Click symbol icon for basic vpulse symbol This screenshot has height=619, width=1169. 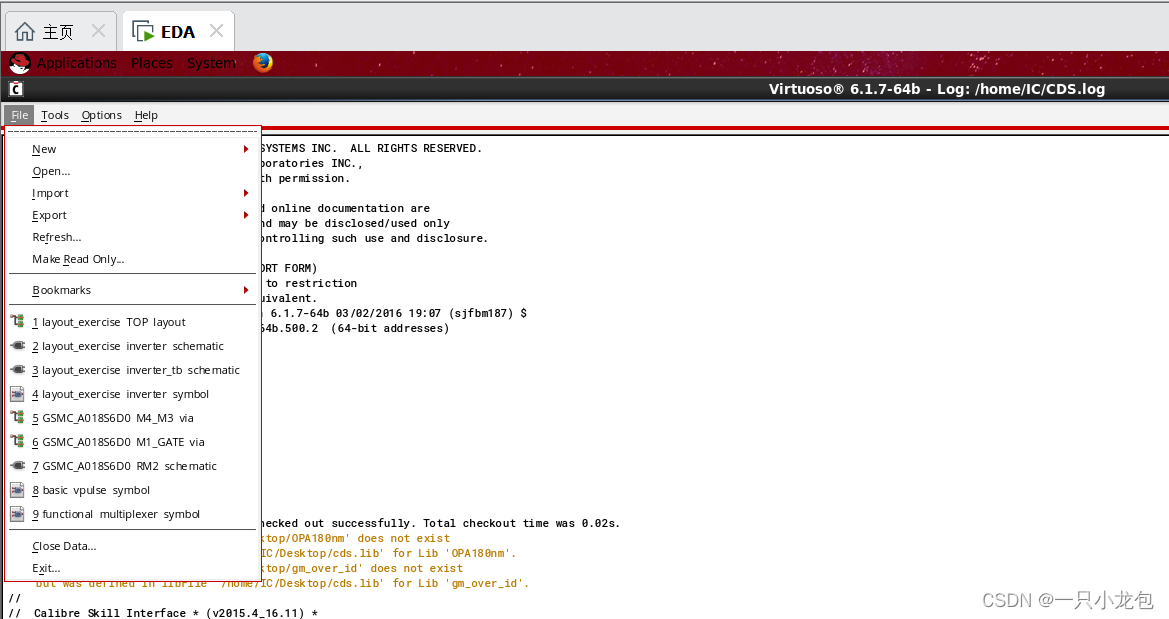tap(17, 490)
